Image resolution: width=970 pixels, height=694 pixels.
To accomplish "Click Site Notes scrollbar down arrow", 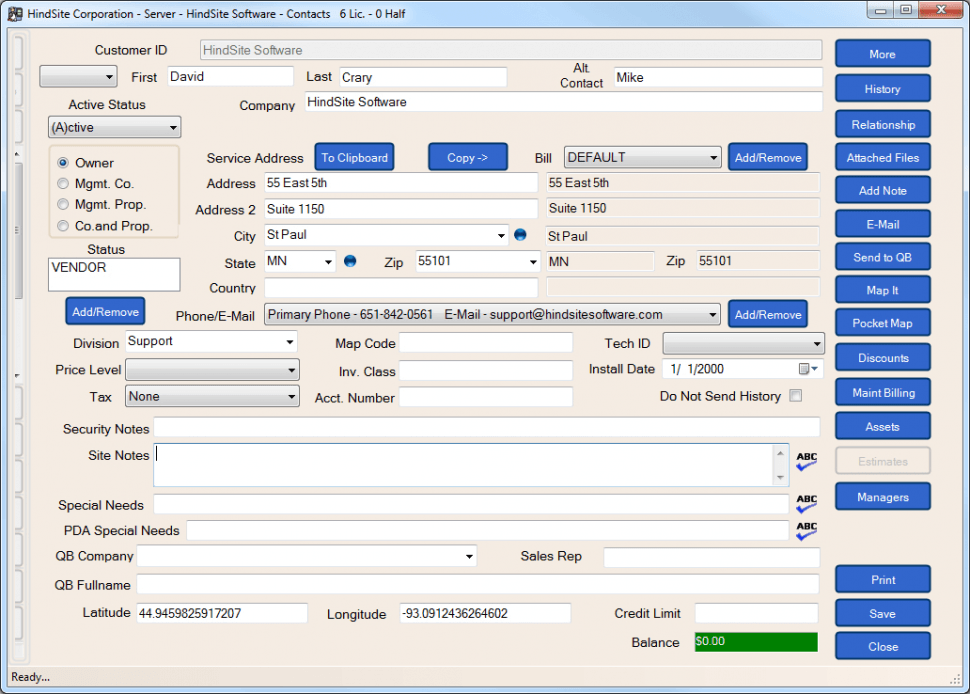I will pos(780,478).
